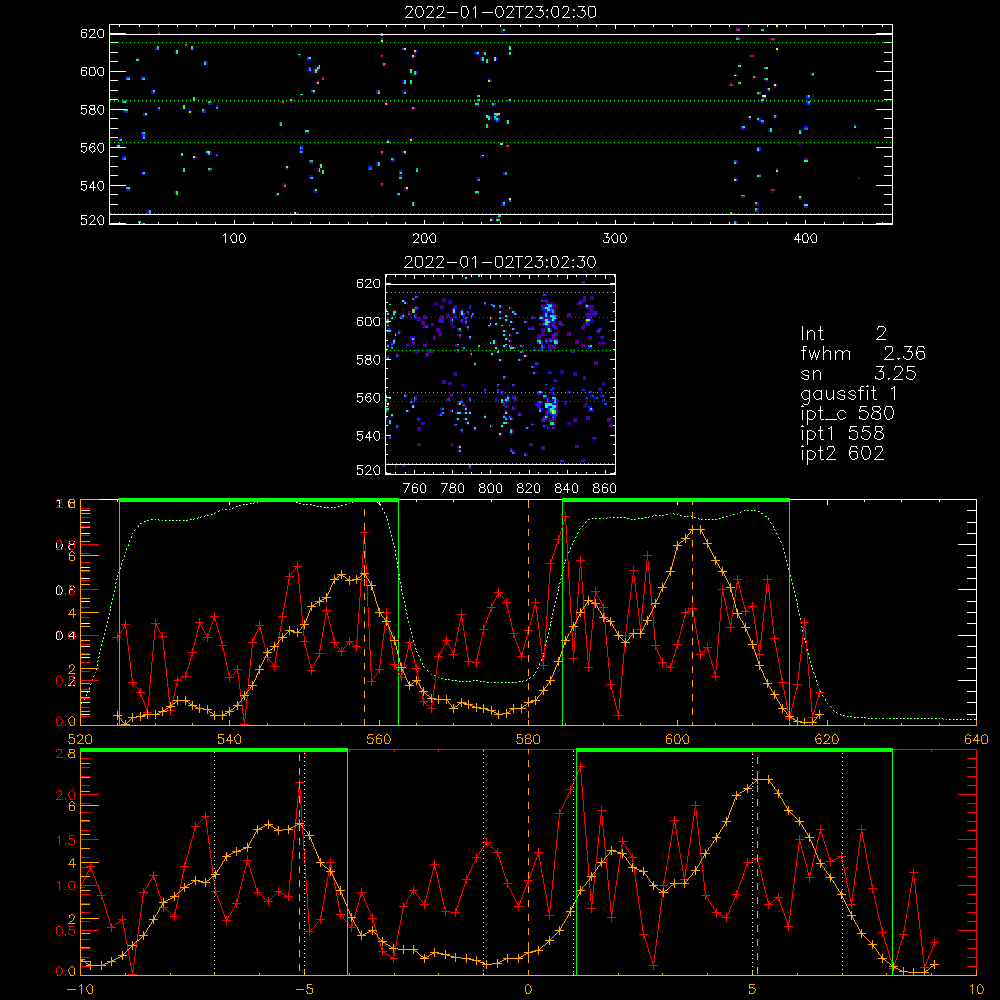Image resolution: width=1000 pixels, height=1000 pixels.
Task: Select the 'Int 2' parameter text
Action: tap(843, 333)
